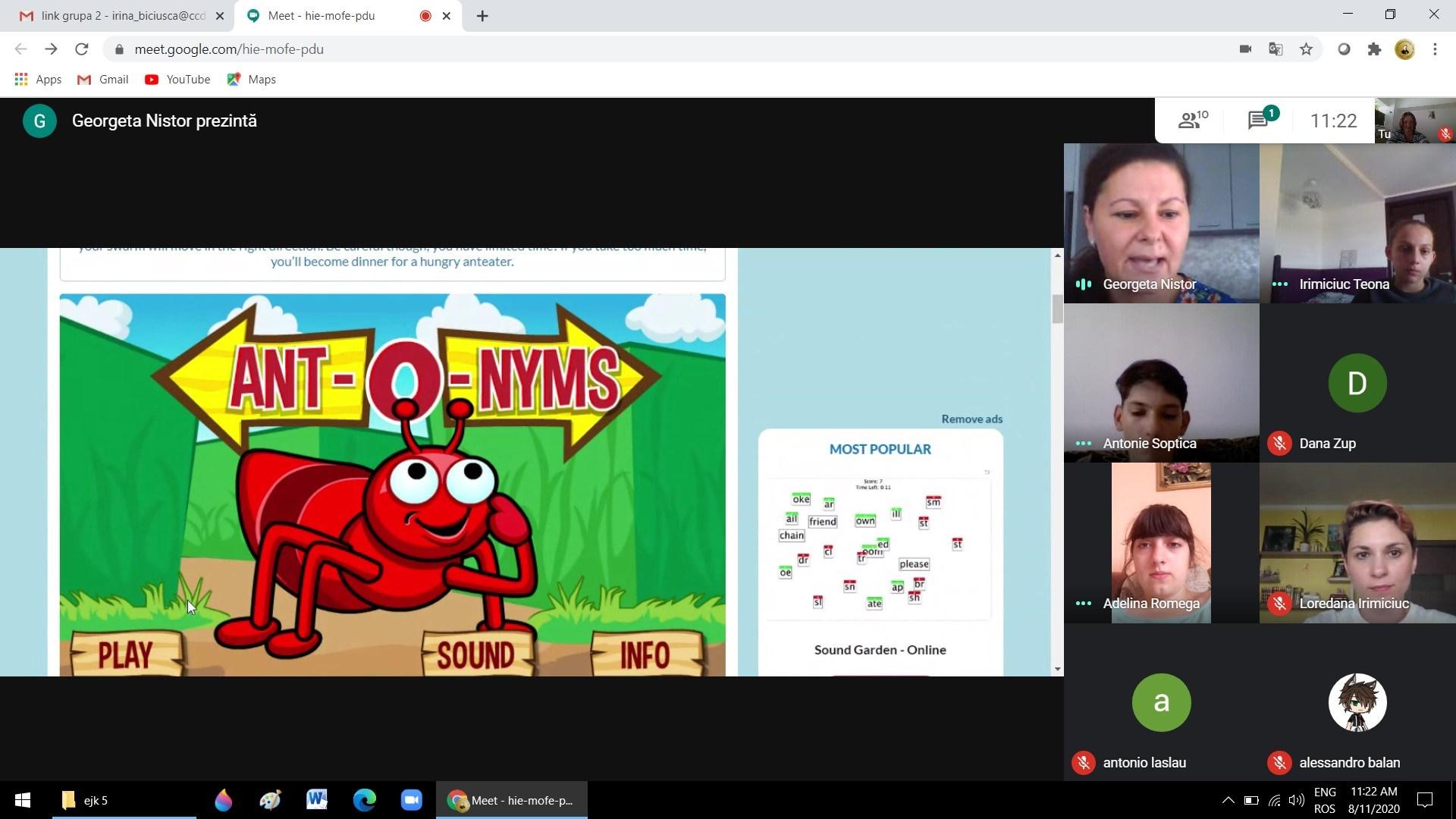
Task: Open the volume control in system tray
Action: click(1297, 800)
